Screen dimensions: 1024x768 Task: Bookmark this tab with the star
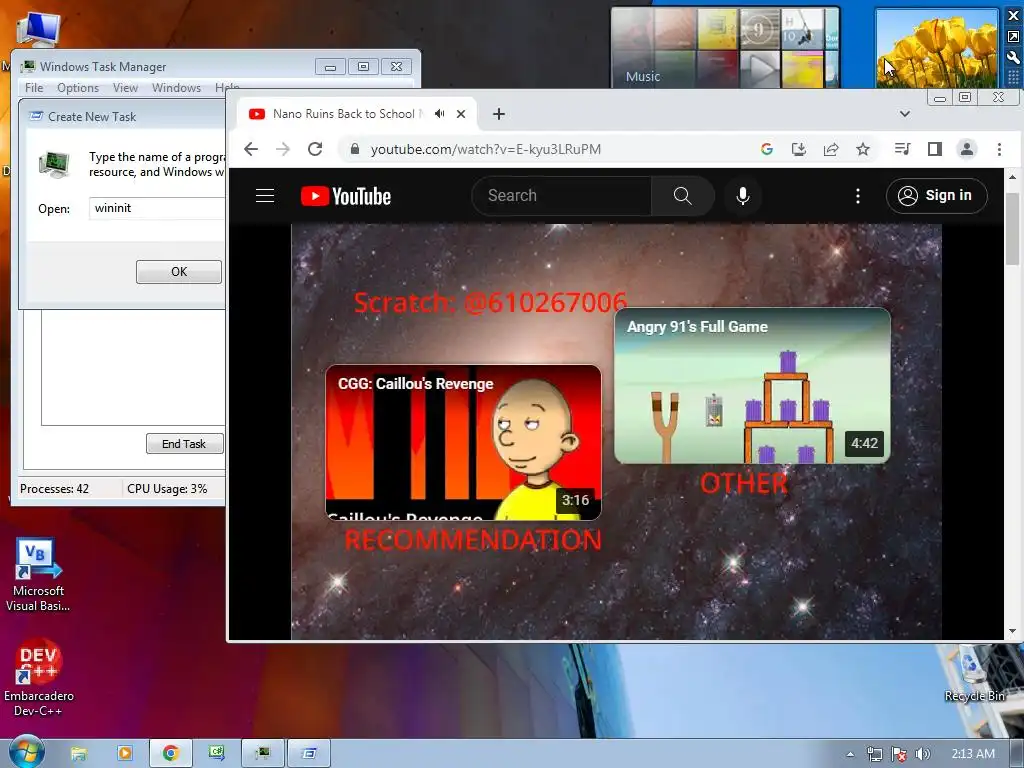(x=863, y=149)
